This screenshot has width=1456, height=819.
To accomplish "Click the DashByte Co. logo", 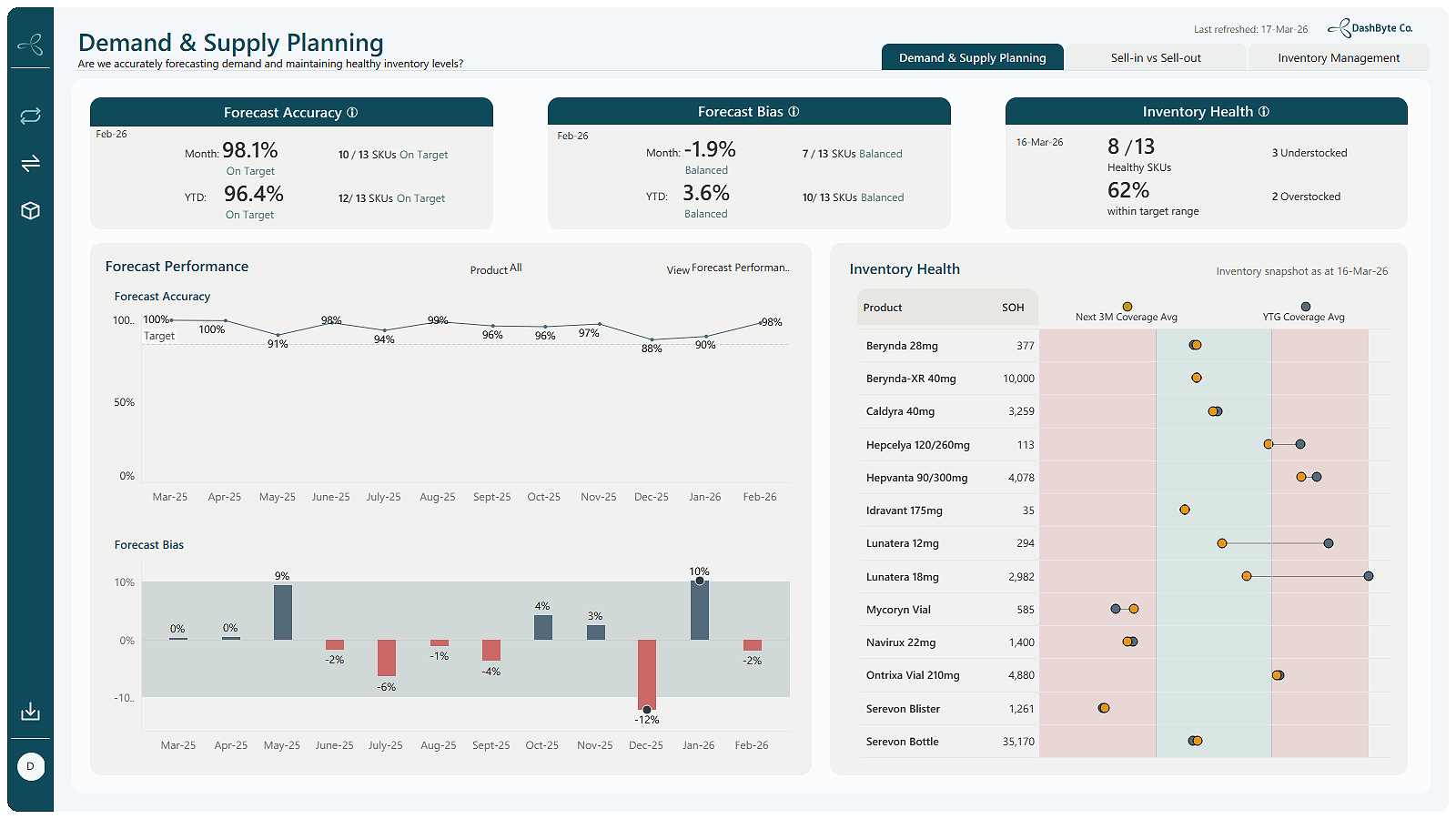I will pos(1370,28).
